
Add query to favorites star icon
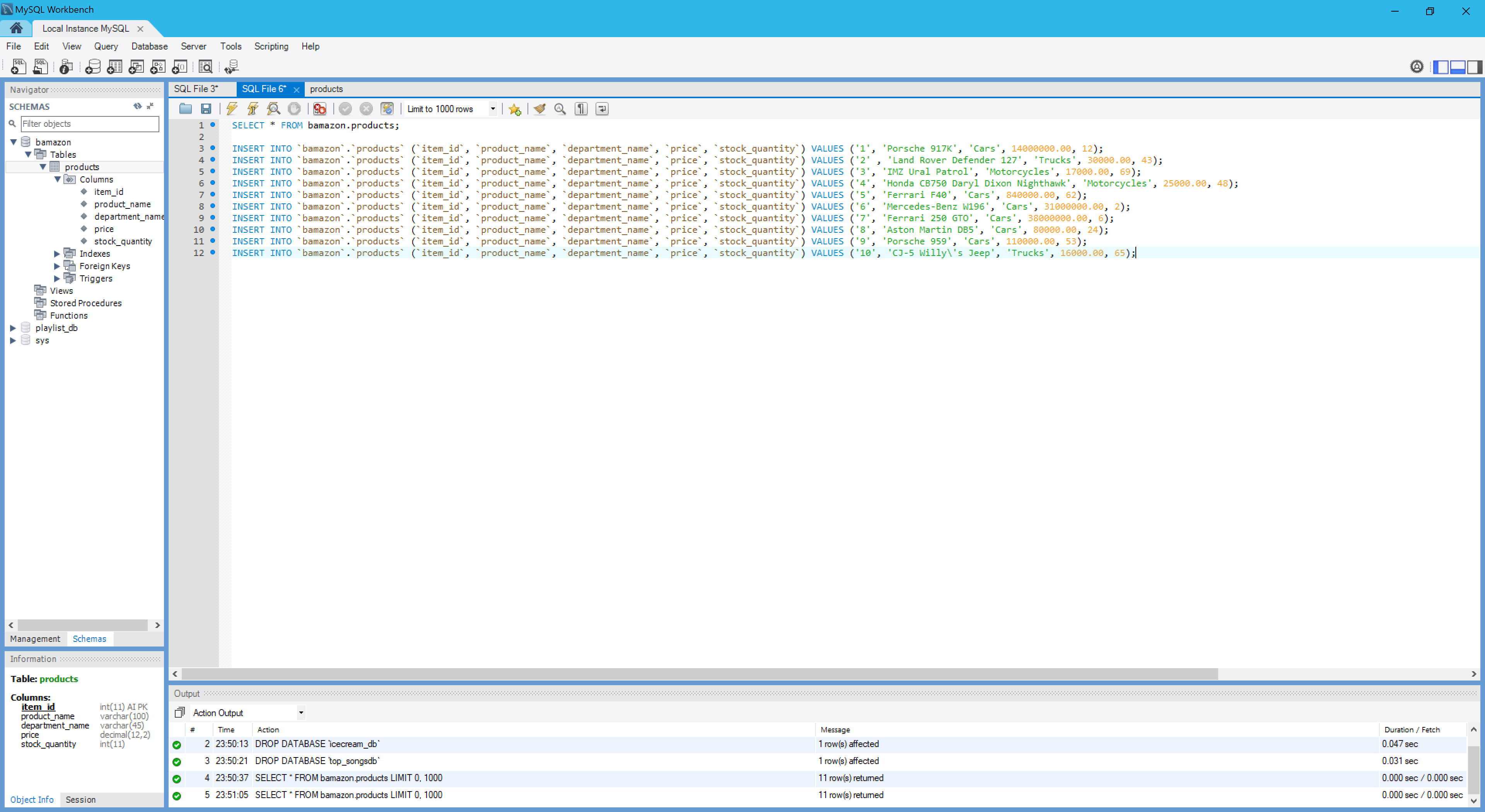click(515, 108)
